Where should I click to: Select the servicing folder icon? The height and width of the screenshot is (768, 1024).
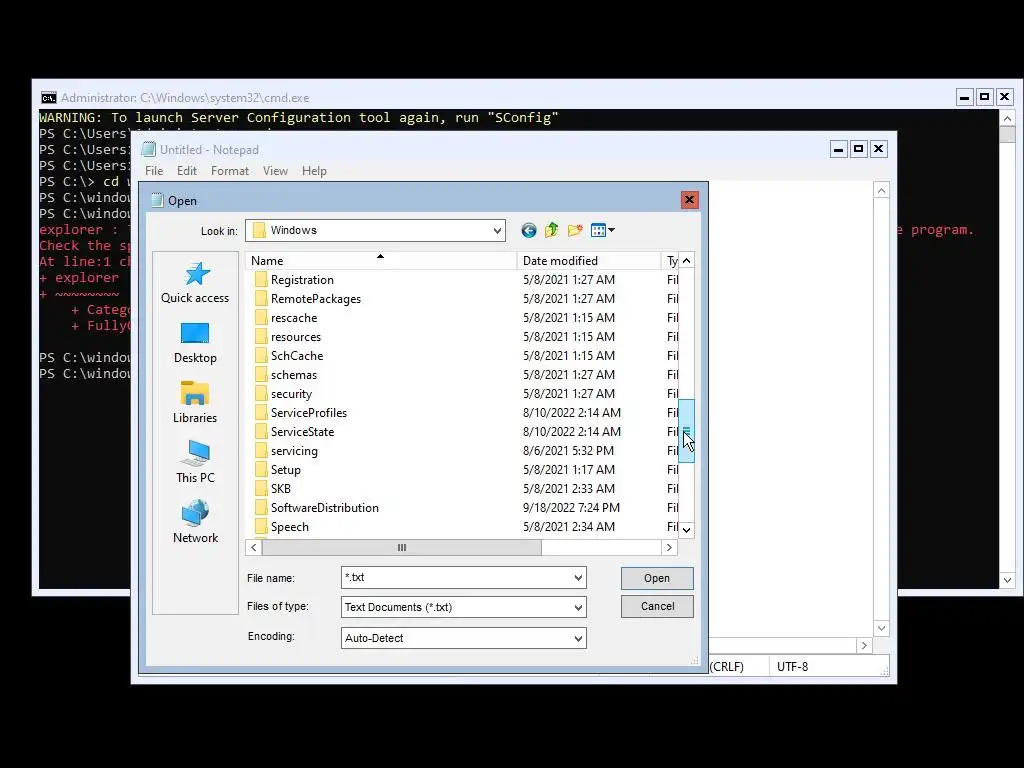click(x=261, y=450)
